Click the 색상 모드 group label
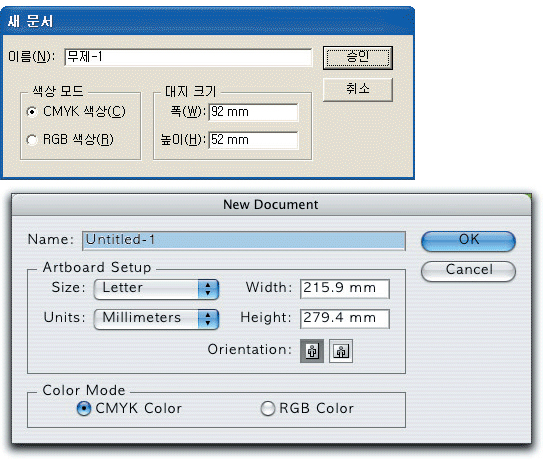The width and height of the screenshot is (543, 460). (x=58, y=91)
